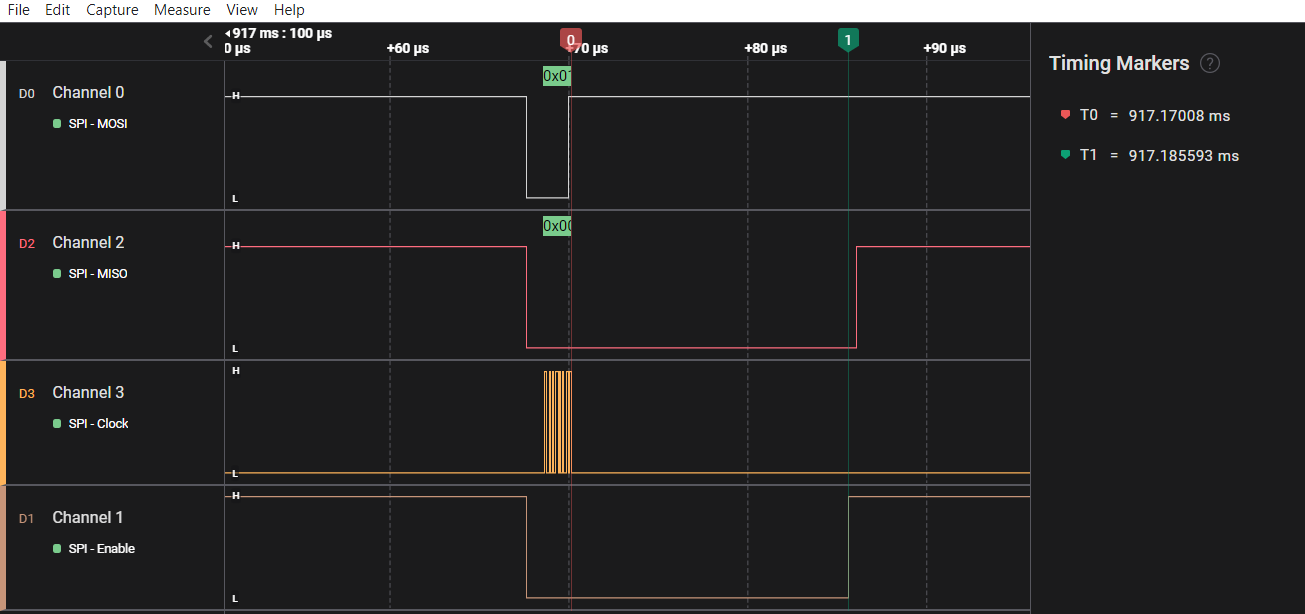Viewport: 1305px width, 614px height.
Task: Click the D2 channel color strip
Action: (x=3, y=285)
